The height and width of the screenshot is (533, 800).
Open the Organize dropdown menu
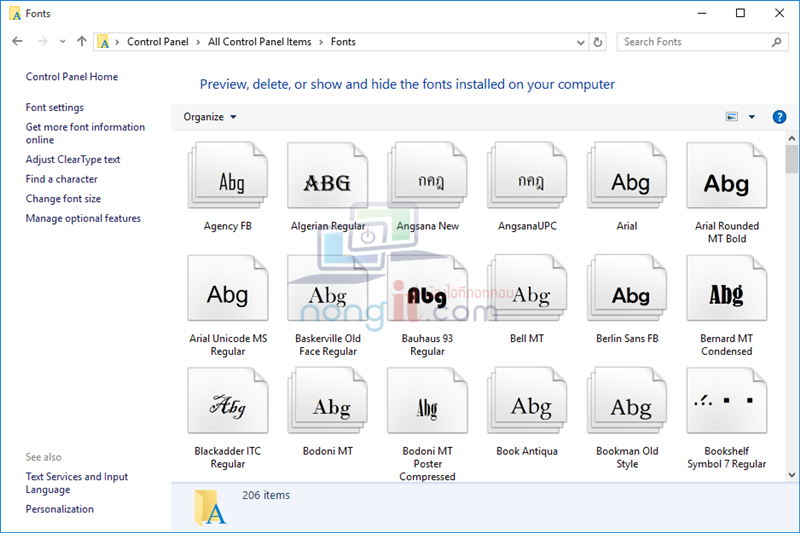[210, 117]
